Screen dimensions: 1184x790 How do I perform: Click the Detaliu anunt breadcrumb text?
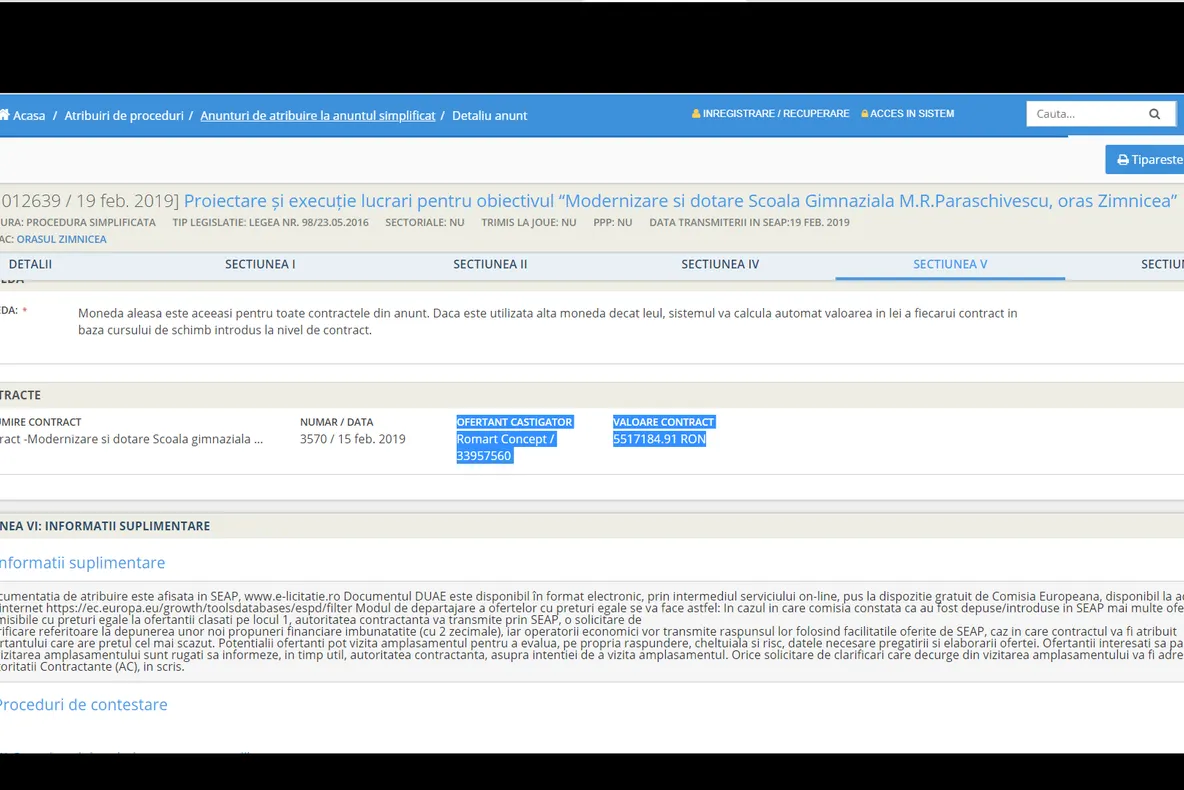point(489,116)
